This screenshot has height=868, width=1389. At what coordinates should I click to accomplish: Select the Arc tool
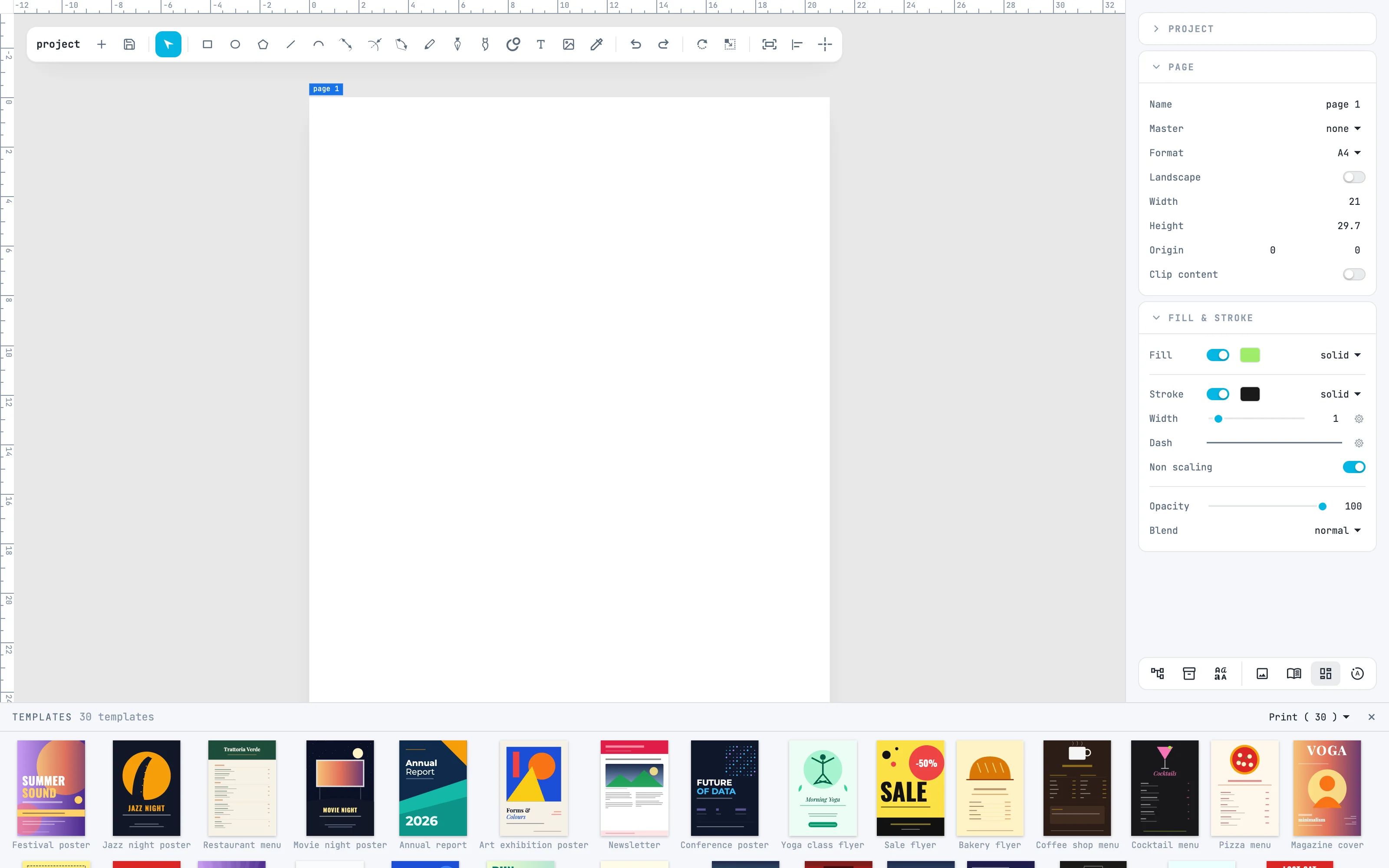pos(318,44)
